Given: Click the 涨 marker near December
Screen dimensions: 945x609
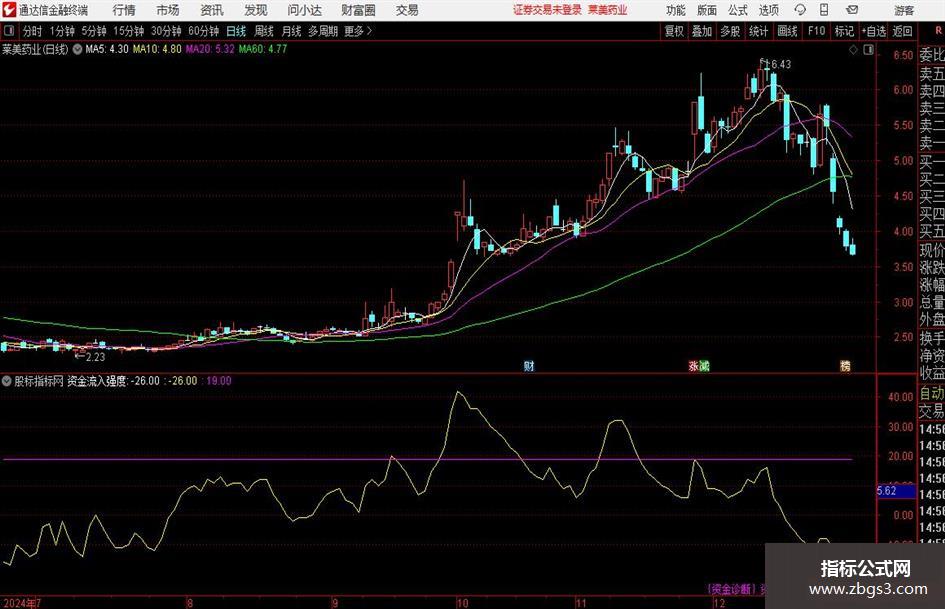Looking at the screenshot, I should click(x=694, y=365).
